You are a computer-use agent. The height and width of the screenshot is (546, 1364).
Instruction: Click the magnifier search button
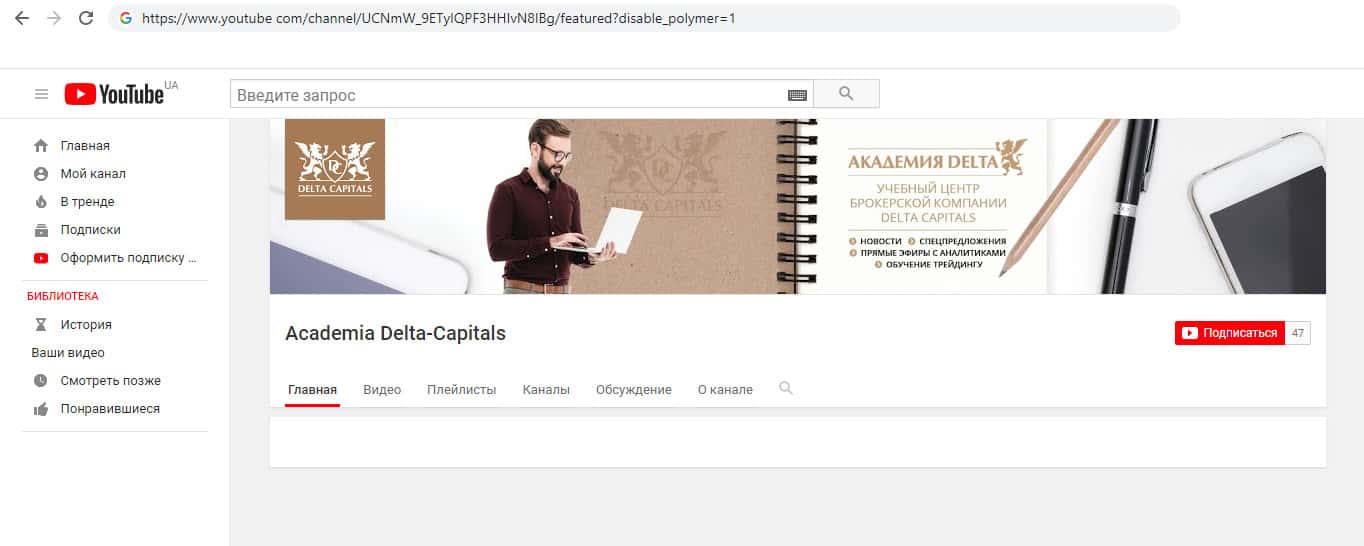[x=846, y=94]
